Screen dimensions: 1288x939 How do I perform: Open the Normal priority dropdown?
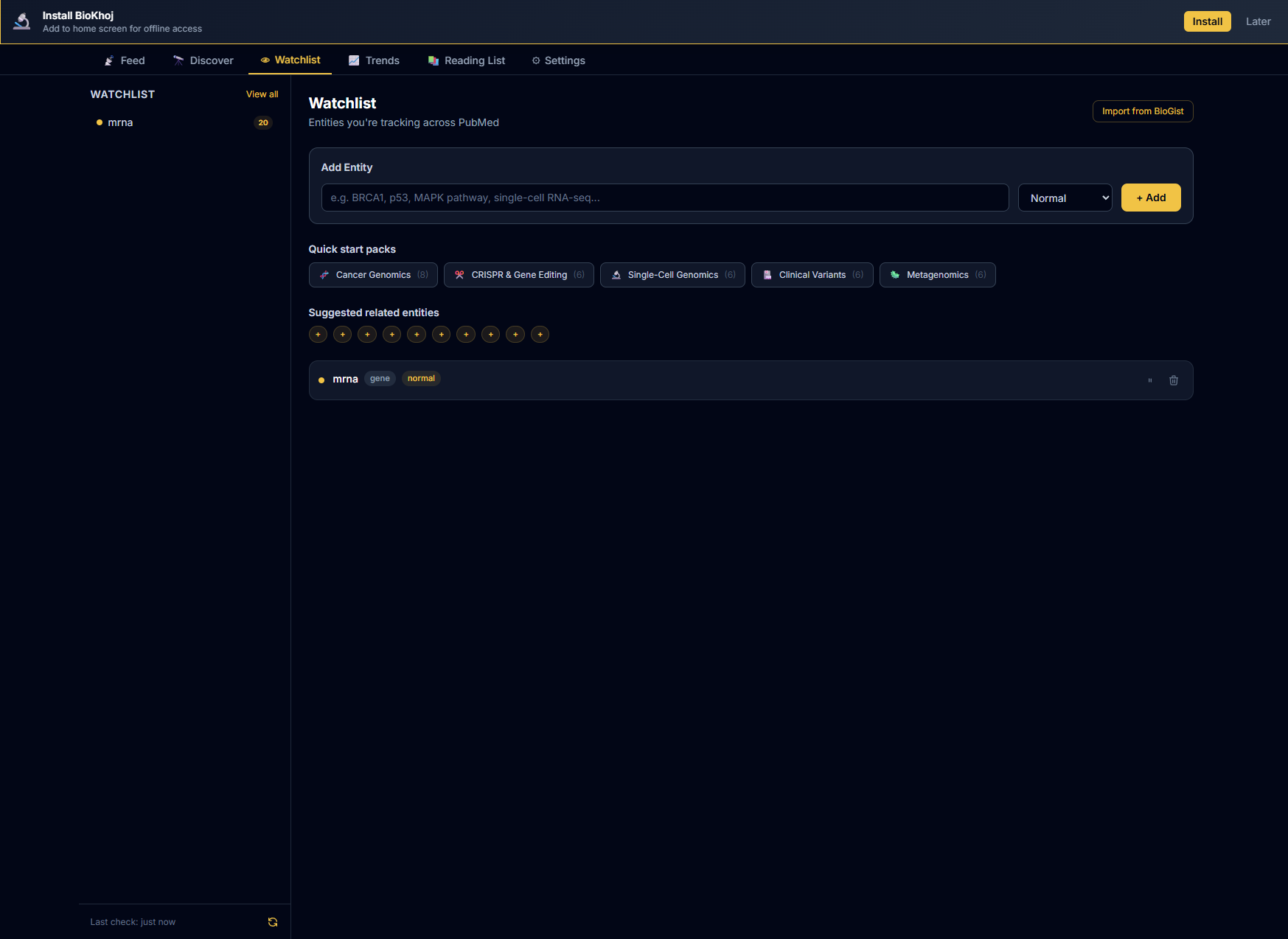click(x=1065, y=198)
